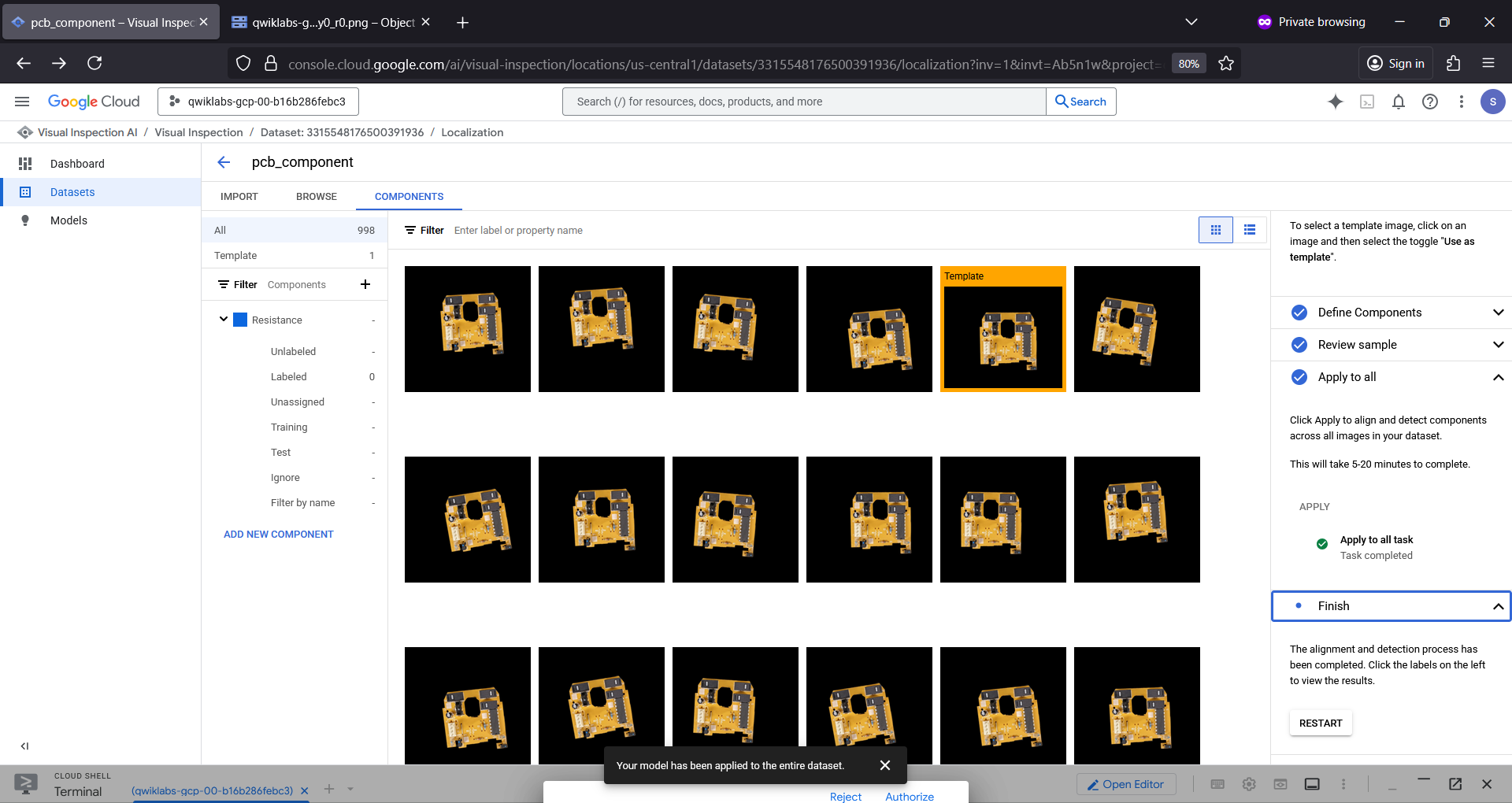Open the notifications bell

click(1399, 102)
